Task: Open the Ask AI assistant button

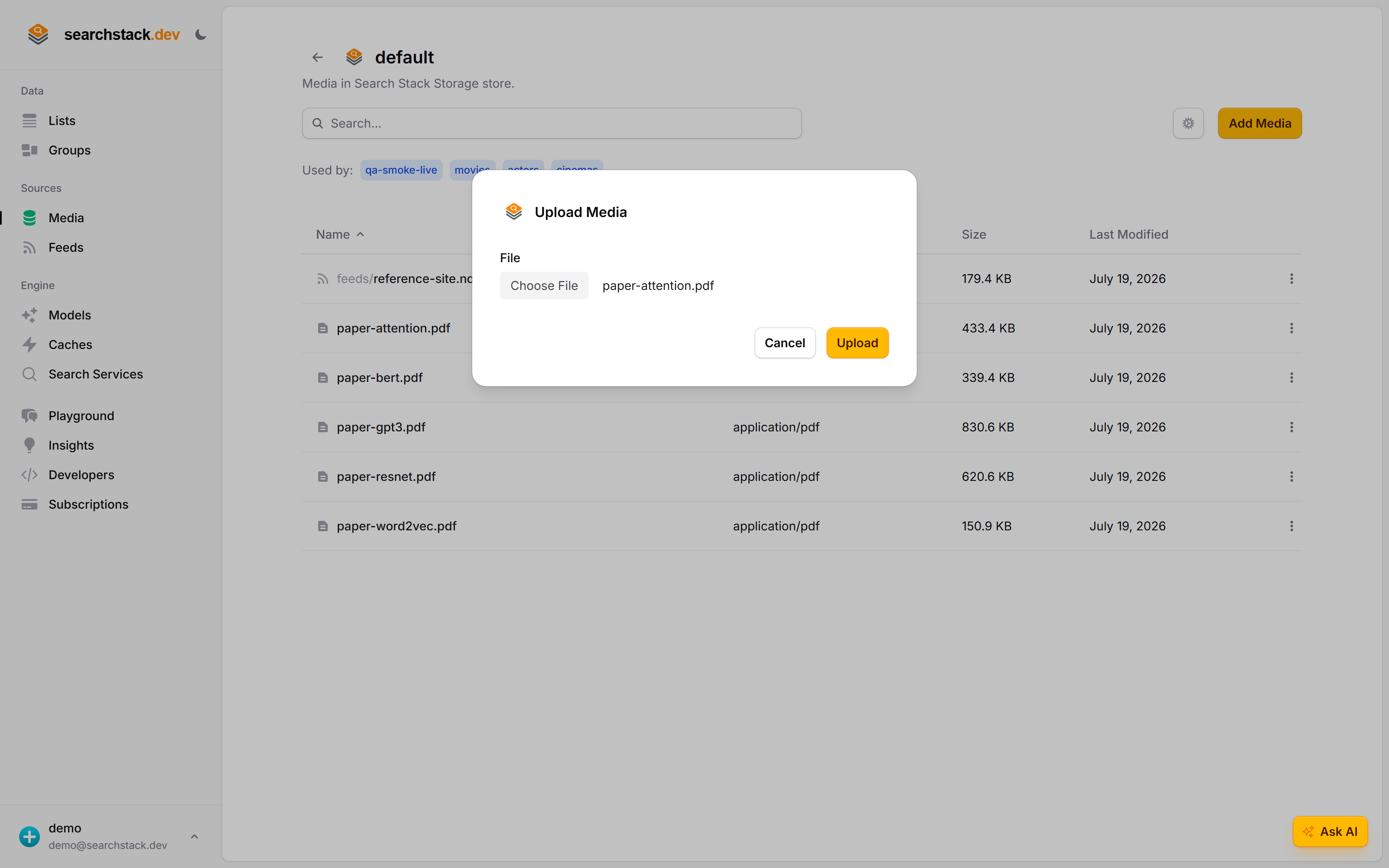Action: pos(1330,831)
